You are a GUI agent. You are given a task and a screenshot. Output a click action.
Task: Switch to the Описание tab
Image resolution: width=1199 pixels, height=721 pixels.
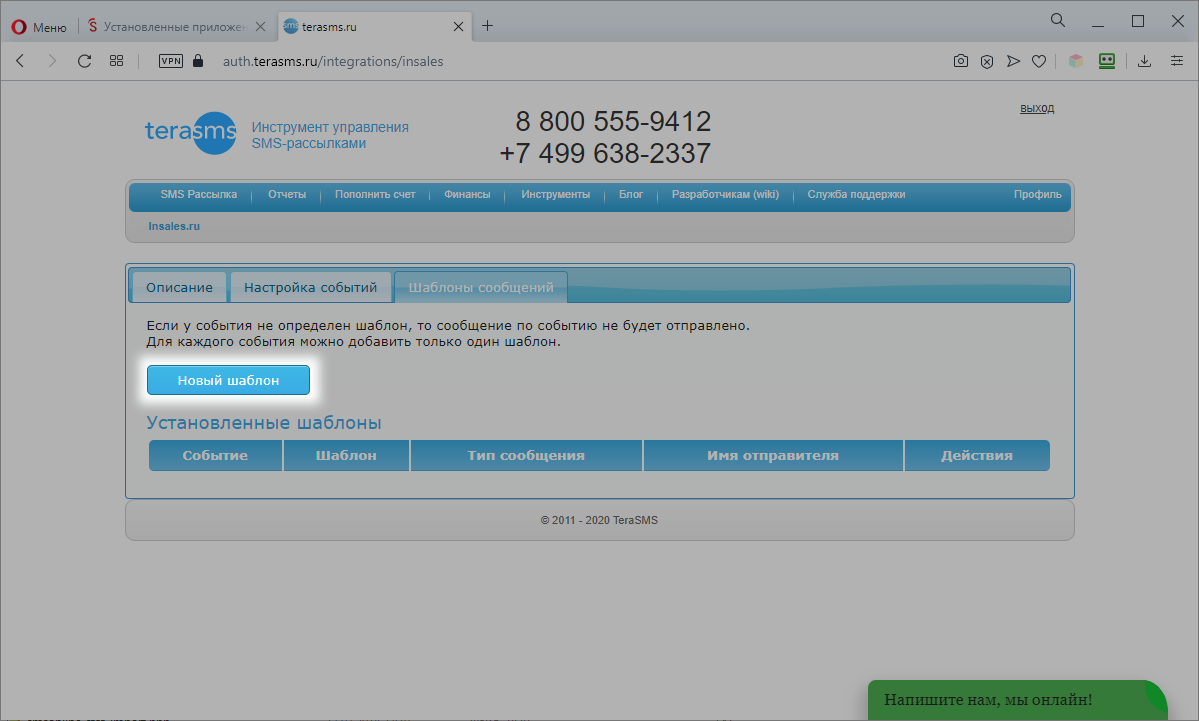click(180, 287)
